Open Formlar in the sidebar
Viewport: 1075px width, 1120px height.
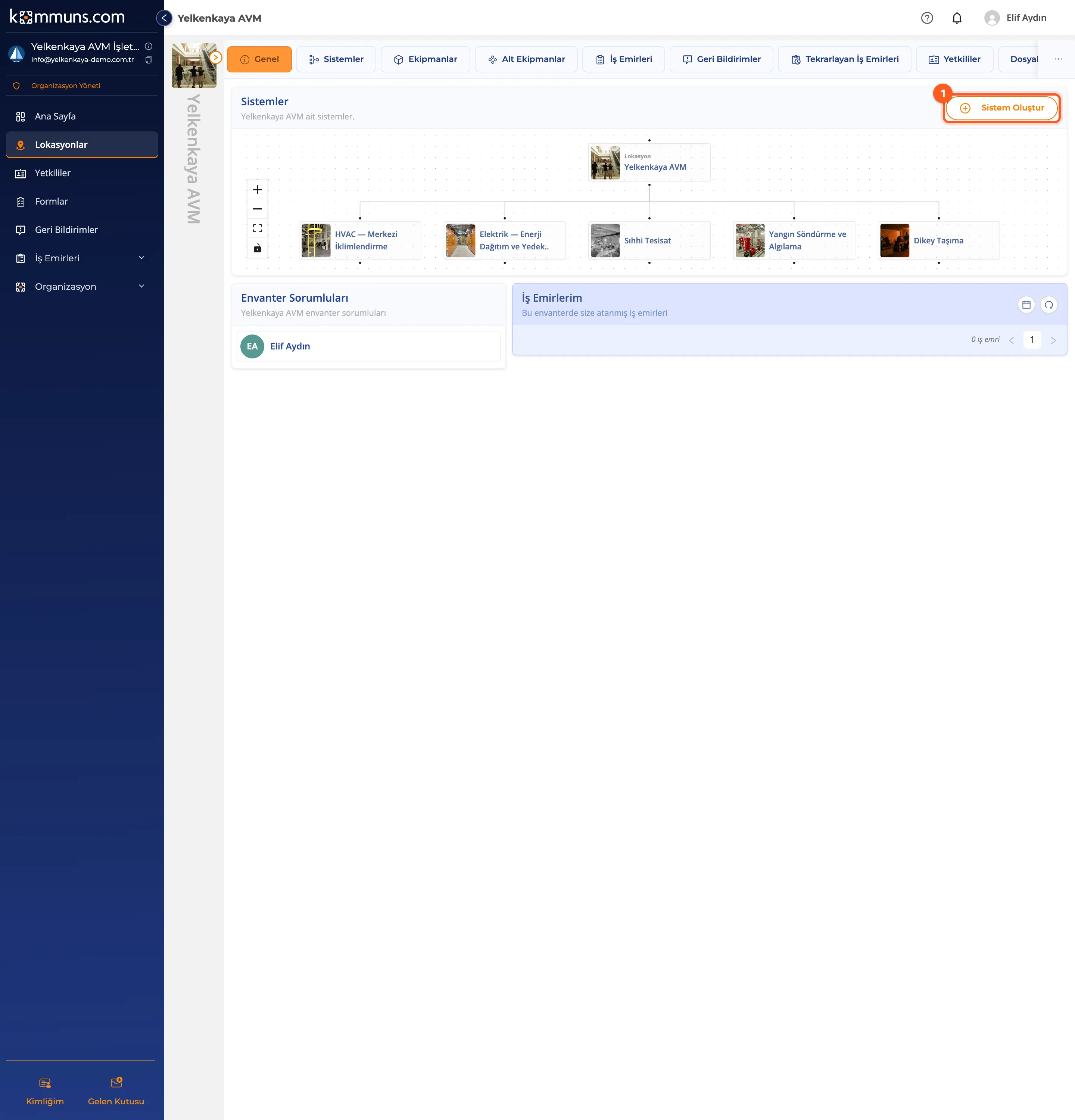click(82, 202)
